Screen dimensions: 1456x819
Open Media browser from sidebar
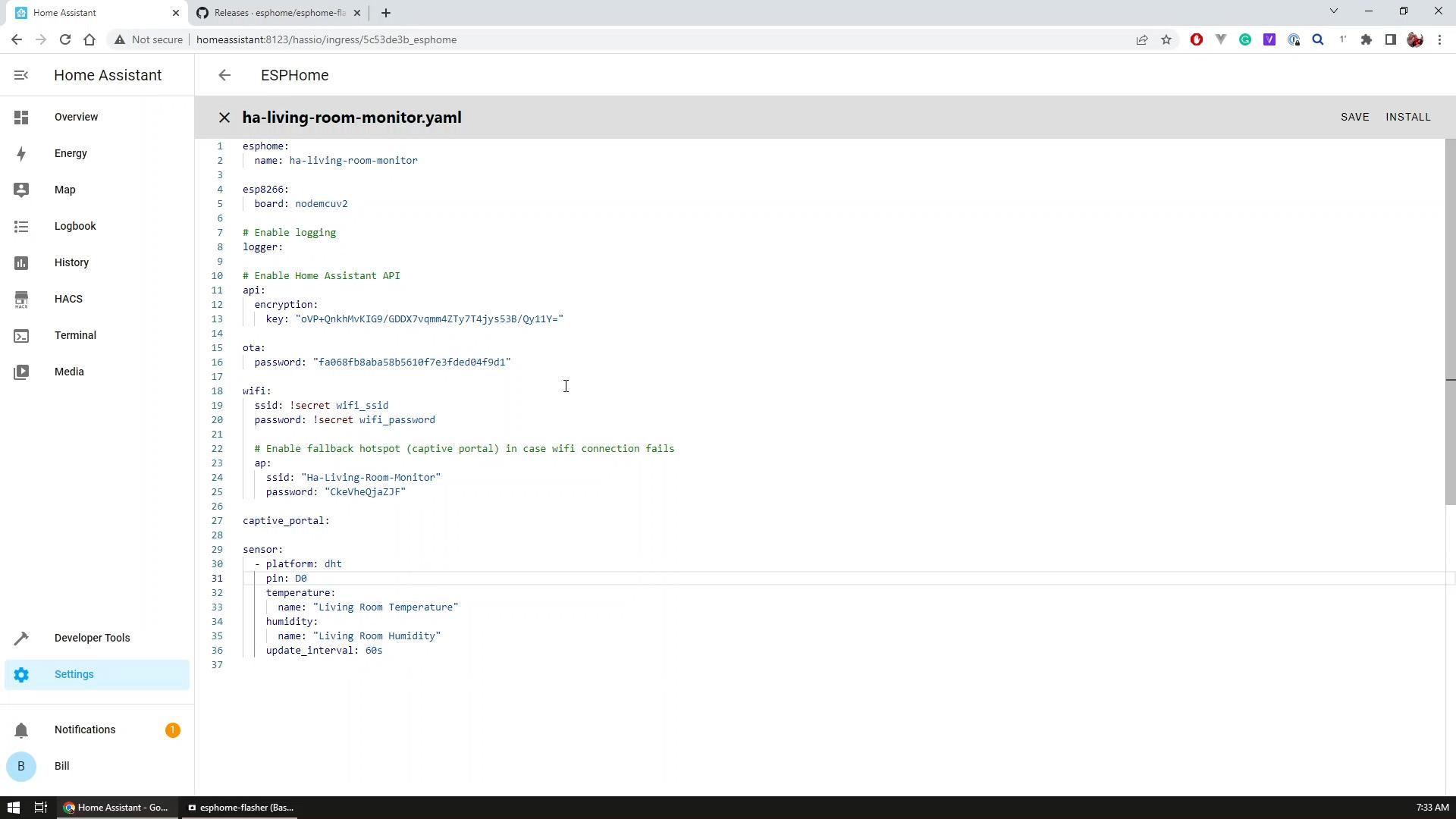(x=69, y=372)
